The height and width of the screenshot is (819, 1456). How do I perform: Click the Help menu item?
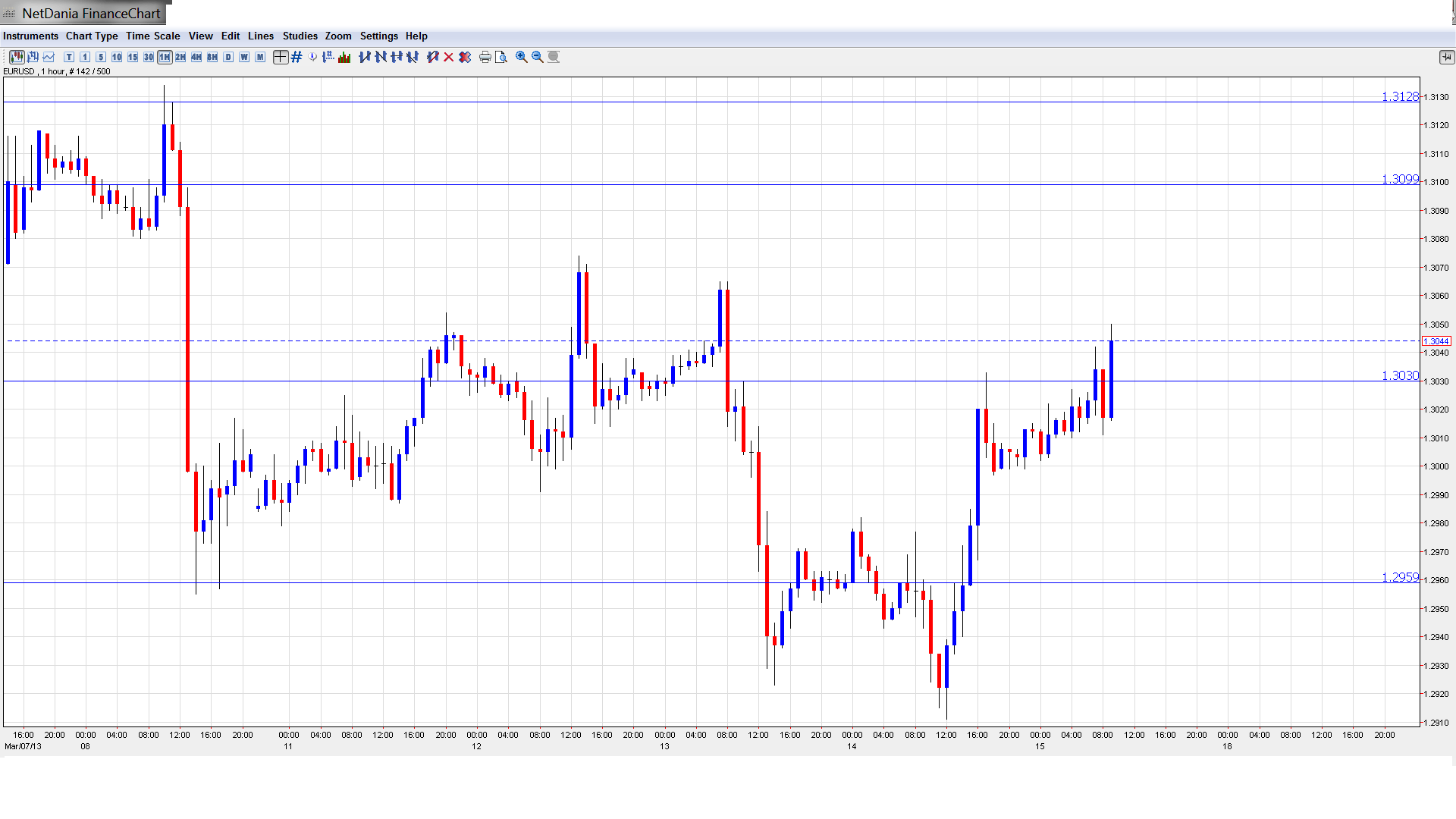416,36
